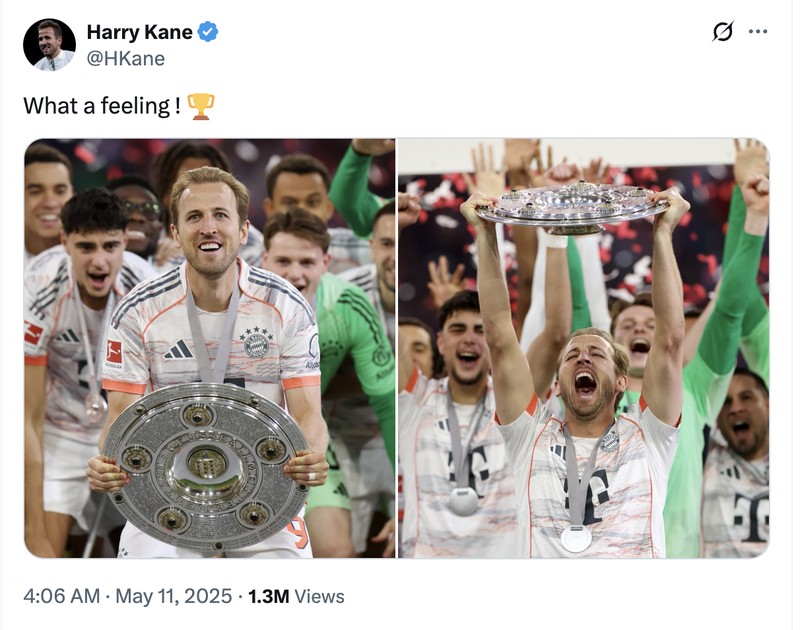Image resolution: width=800 pixels, height=630 pixels.
Task: Tap the verified checkmark next to Harry Kane
Action: click(206, 31)
